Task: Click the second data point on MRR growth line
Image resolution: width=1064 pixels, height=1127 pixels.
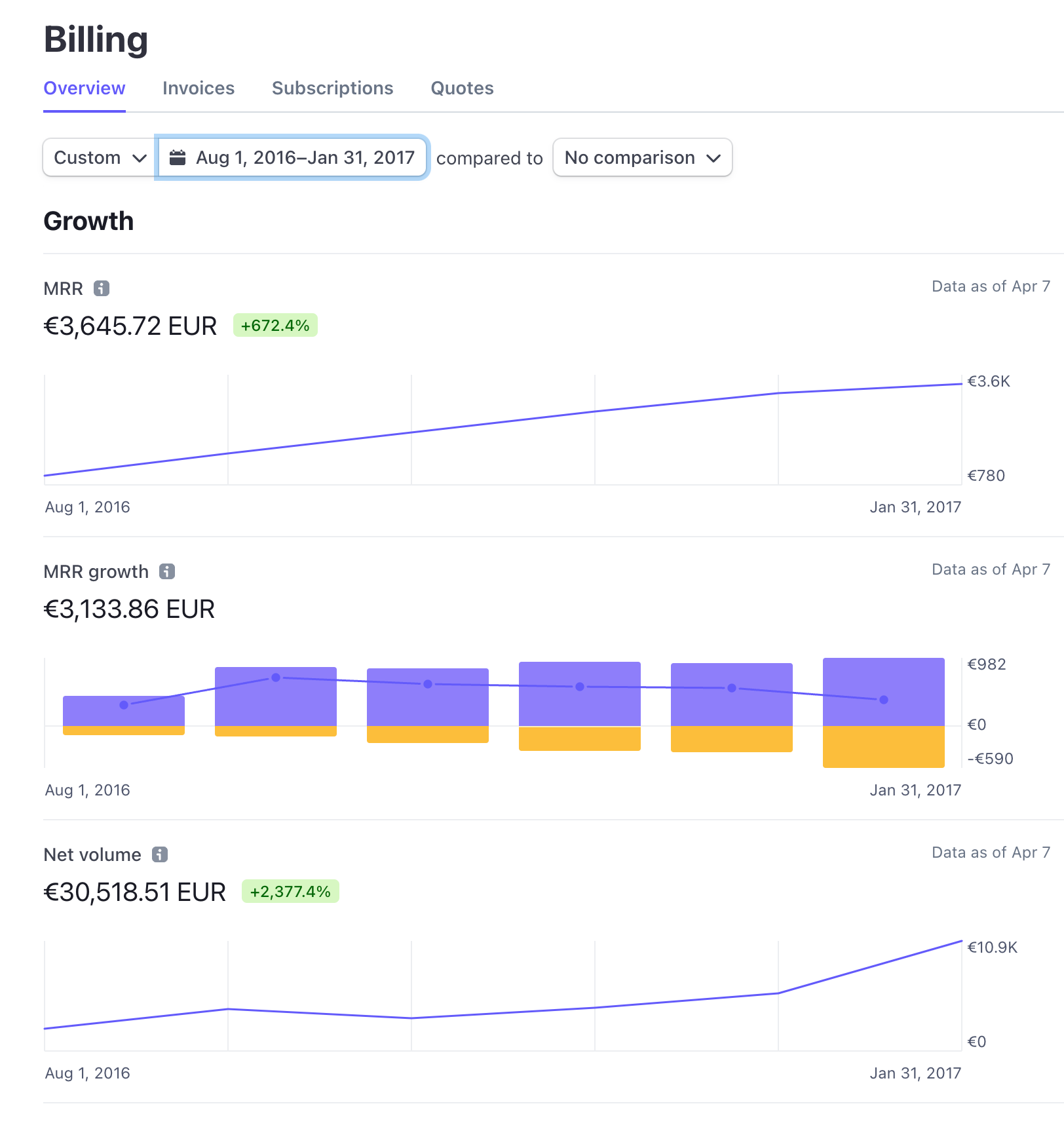Action: (x=276, y=678)
